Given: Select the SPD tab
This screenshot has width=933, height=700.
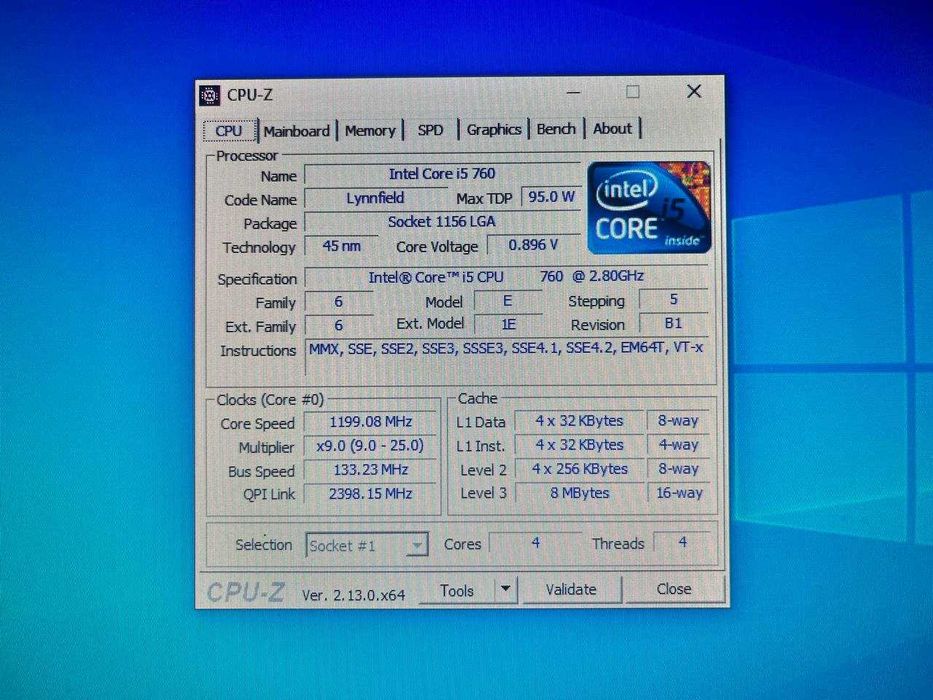Looking at the screenshot, I should (x=430, y=130).
